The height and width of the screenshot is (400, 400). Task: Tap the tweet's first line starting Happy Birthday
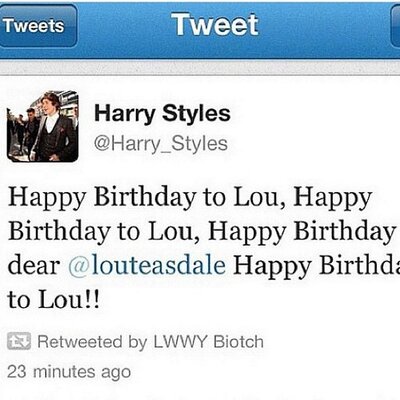[x=190, y=198]
